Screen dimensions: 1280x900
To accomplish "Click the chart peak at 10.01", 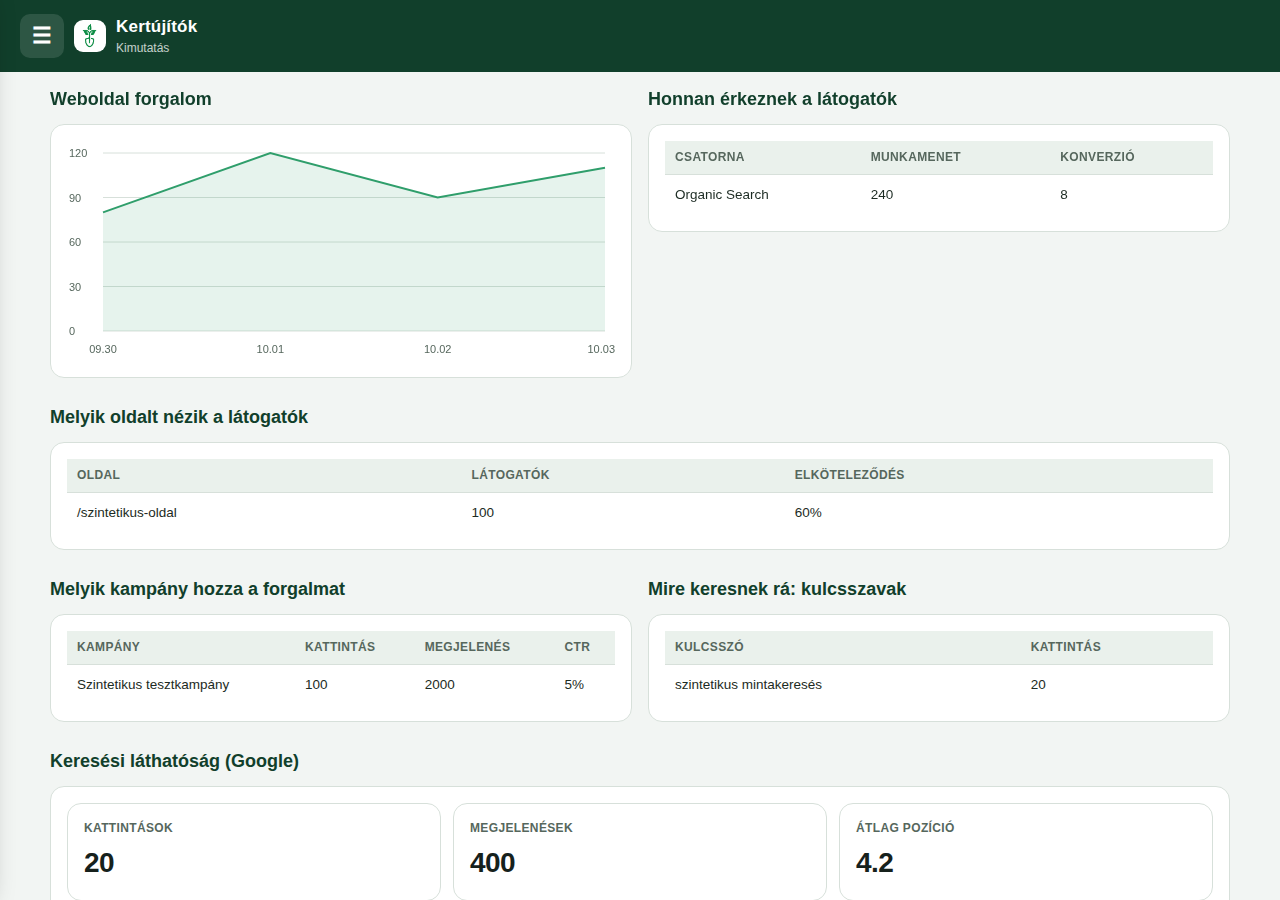I will click(x=270, y=153).
